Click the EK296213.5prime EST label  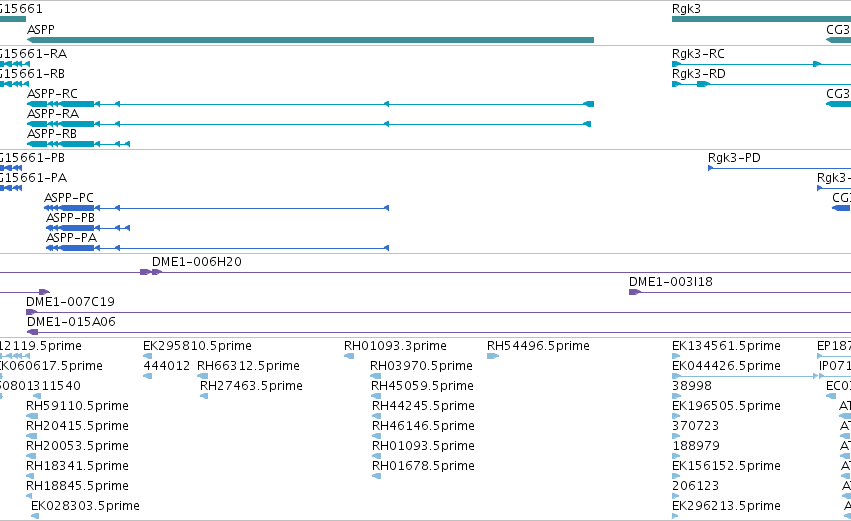tap(726, 506)
